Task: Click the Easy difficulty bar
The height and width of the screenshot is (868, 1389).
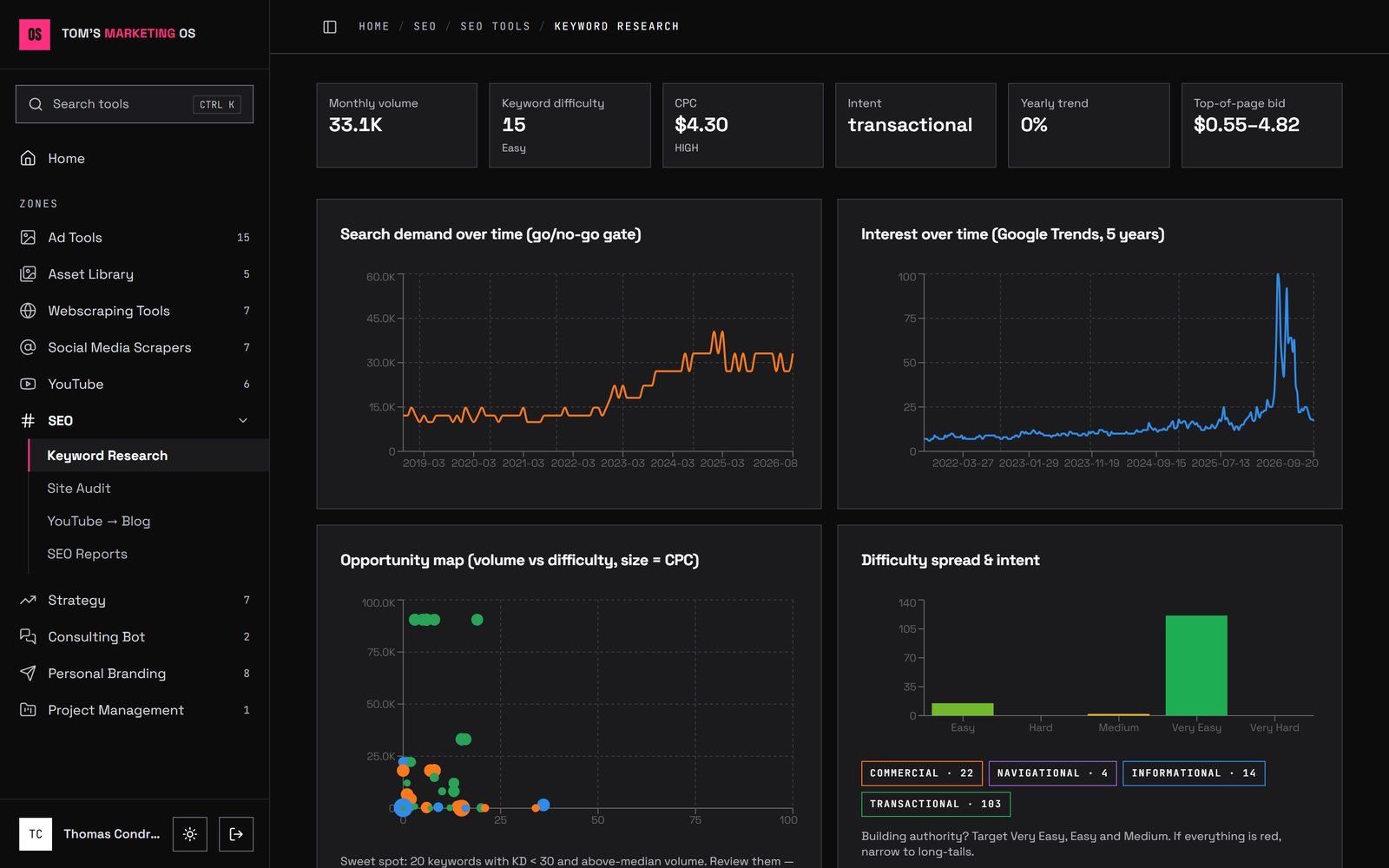Action: click(963, 709)
